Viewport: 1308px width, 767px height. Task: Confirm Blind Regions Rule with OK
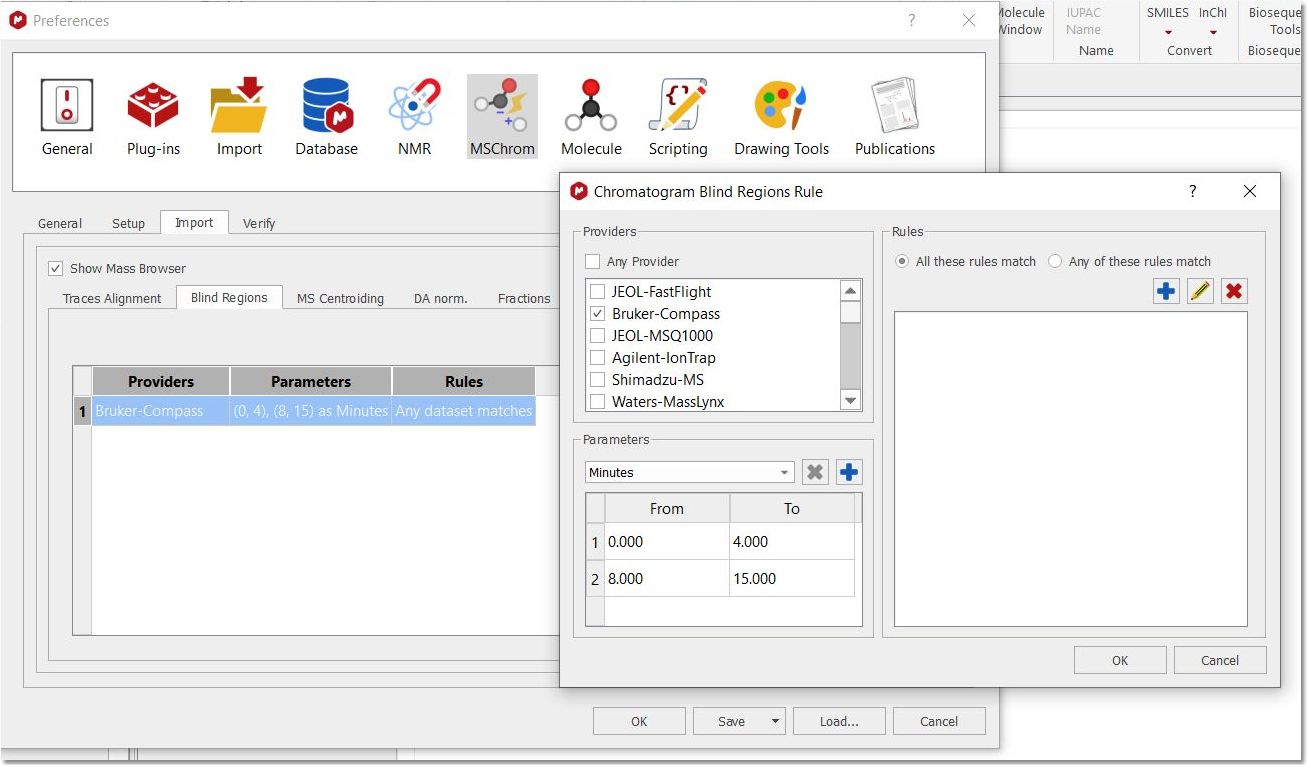click(1120, 660)
